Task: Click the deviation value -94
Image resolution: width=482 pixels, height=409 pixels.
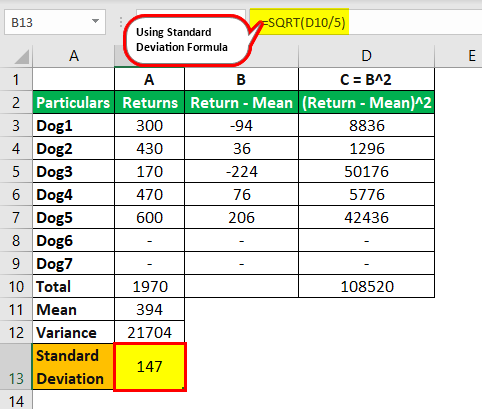Action: [x=241, y=125]
